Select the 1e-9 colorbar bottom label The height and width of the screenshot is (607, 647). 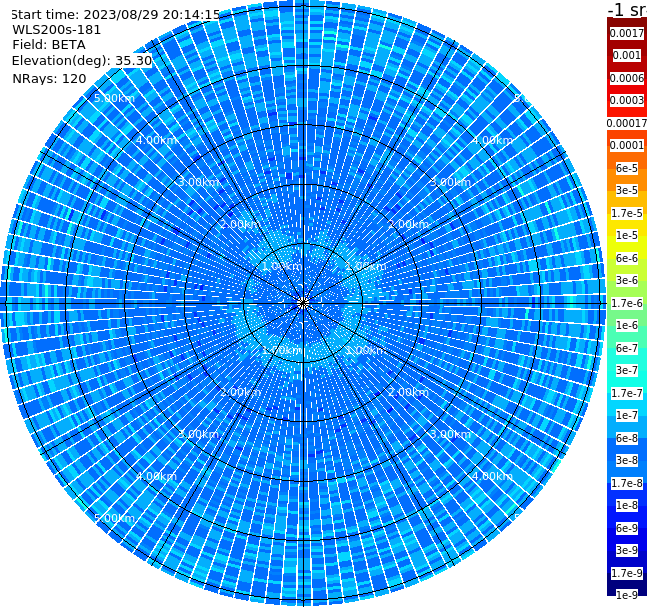click(x=627, y=595)
